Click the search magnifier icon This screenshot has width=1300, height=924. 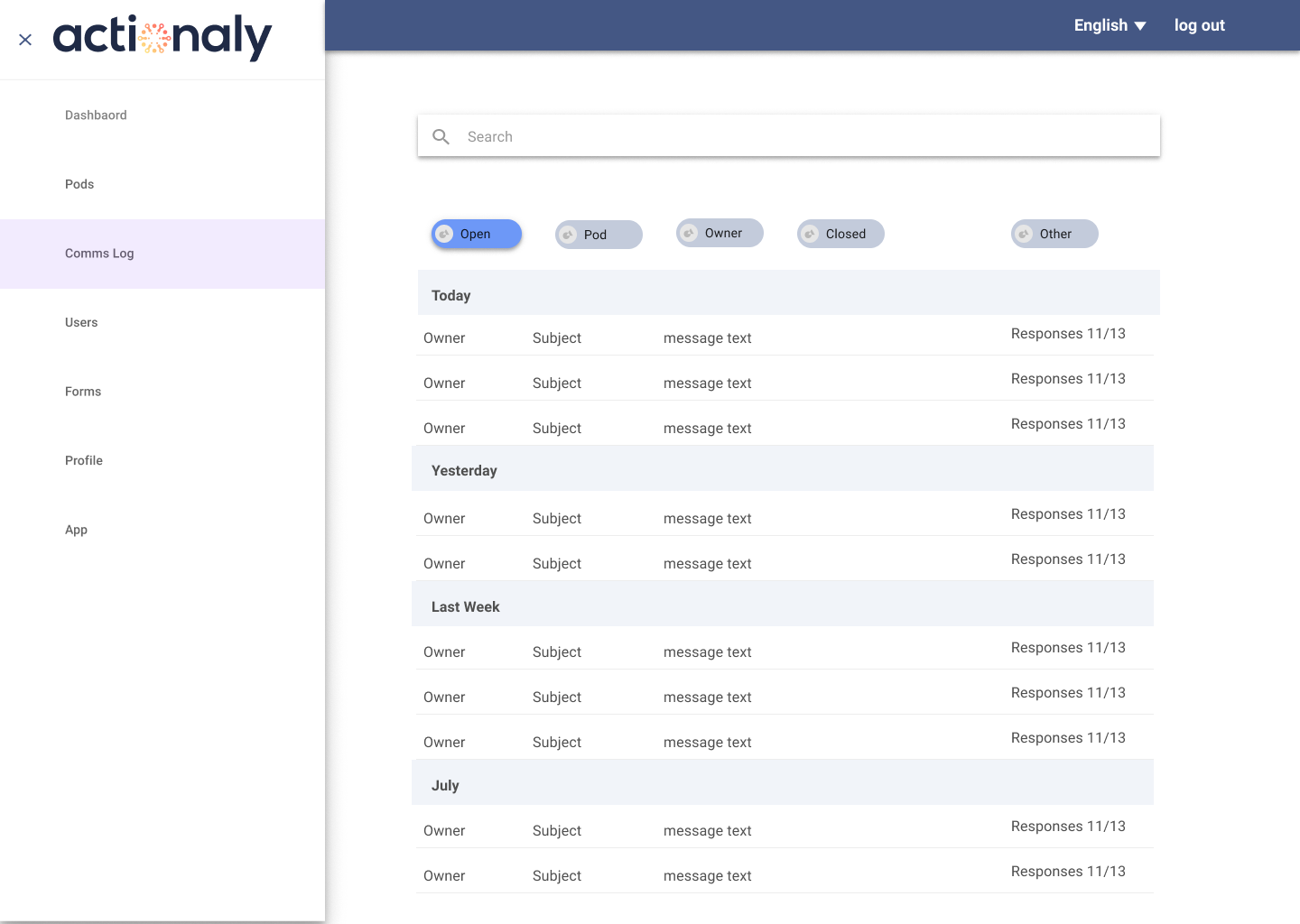point(441,136)
